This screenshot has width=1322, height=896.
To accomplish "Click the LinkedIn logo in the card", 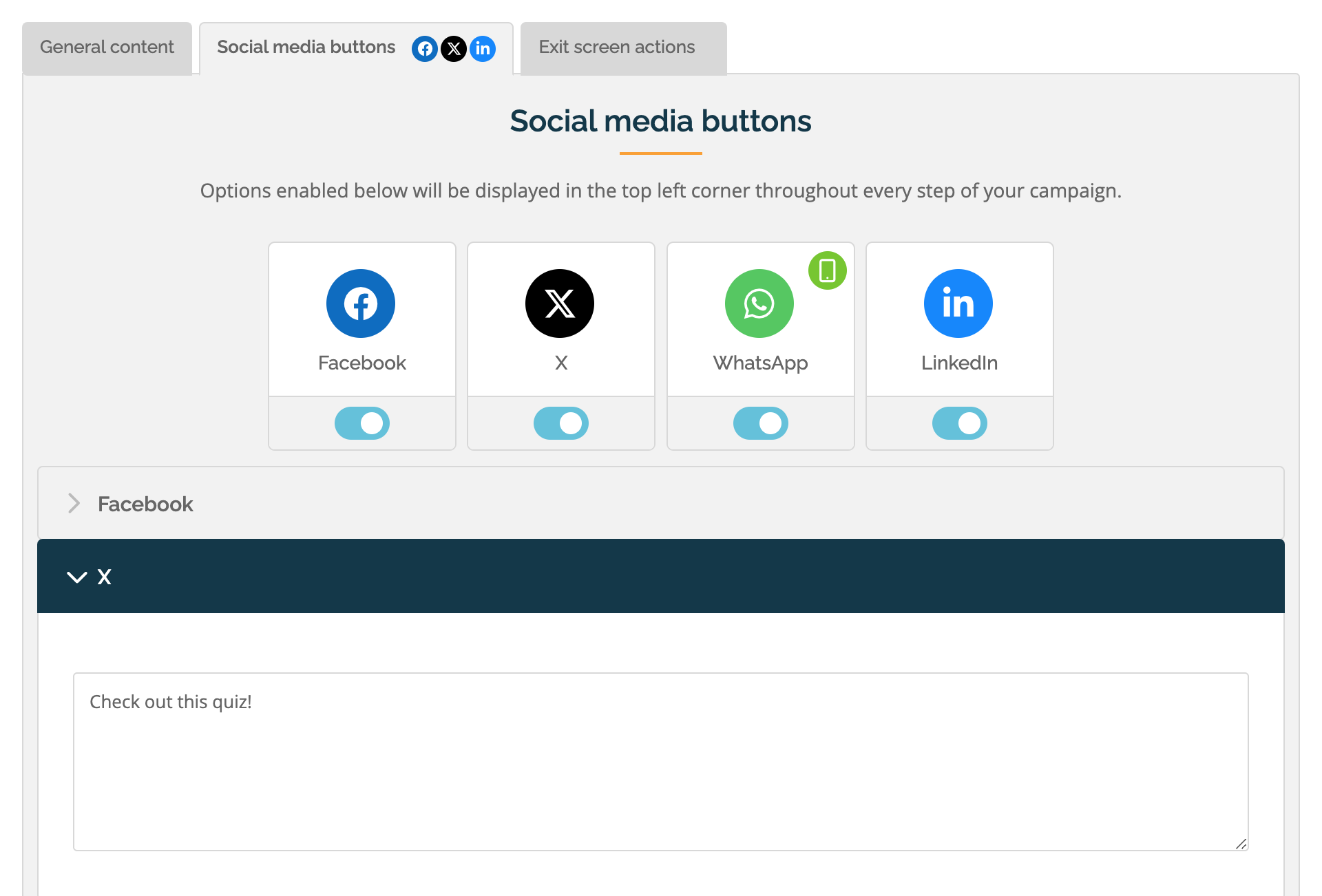I will point(958,303).
